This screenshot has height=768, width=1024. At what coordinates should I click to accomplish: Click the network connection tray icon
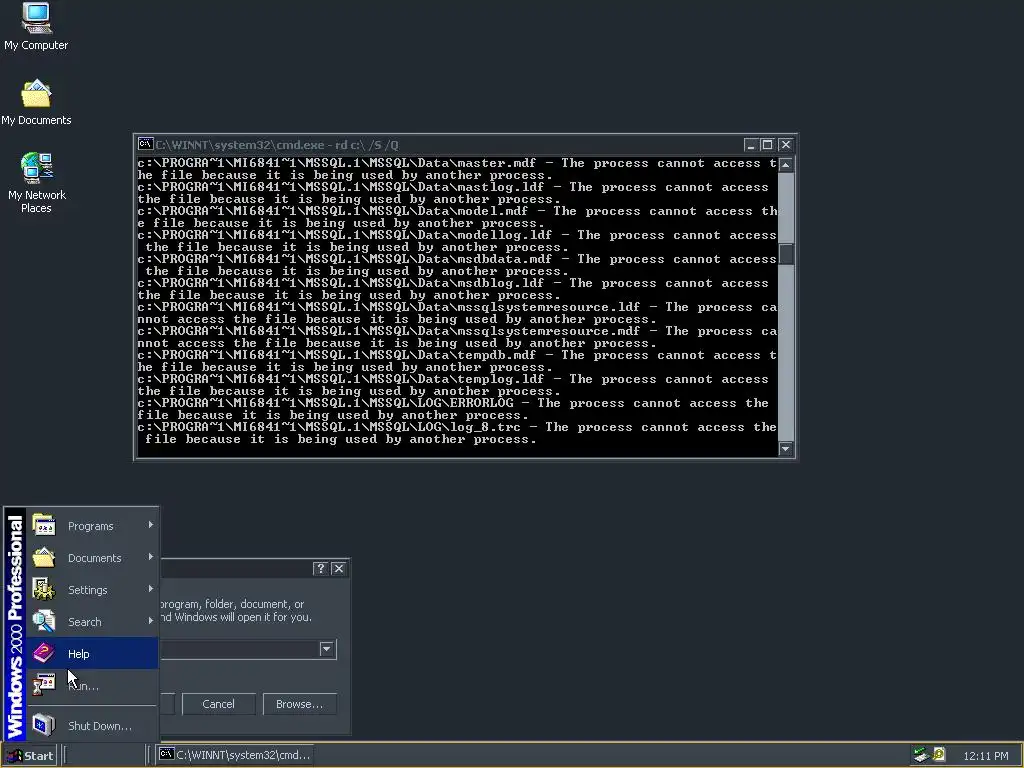tap(921, 755)
